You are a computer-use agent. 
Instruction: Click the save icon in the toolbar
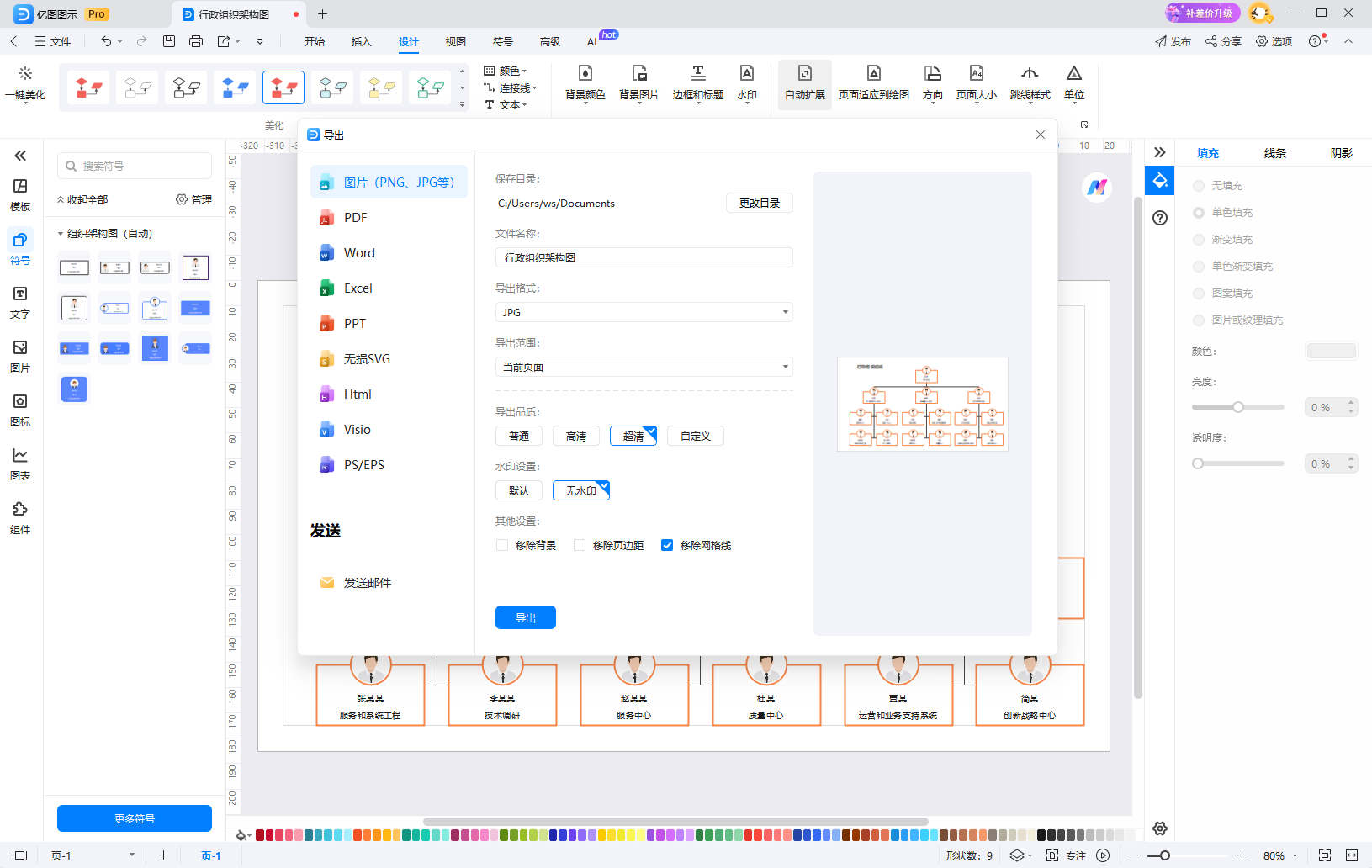tap(169, 41)
